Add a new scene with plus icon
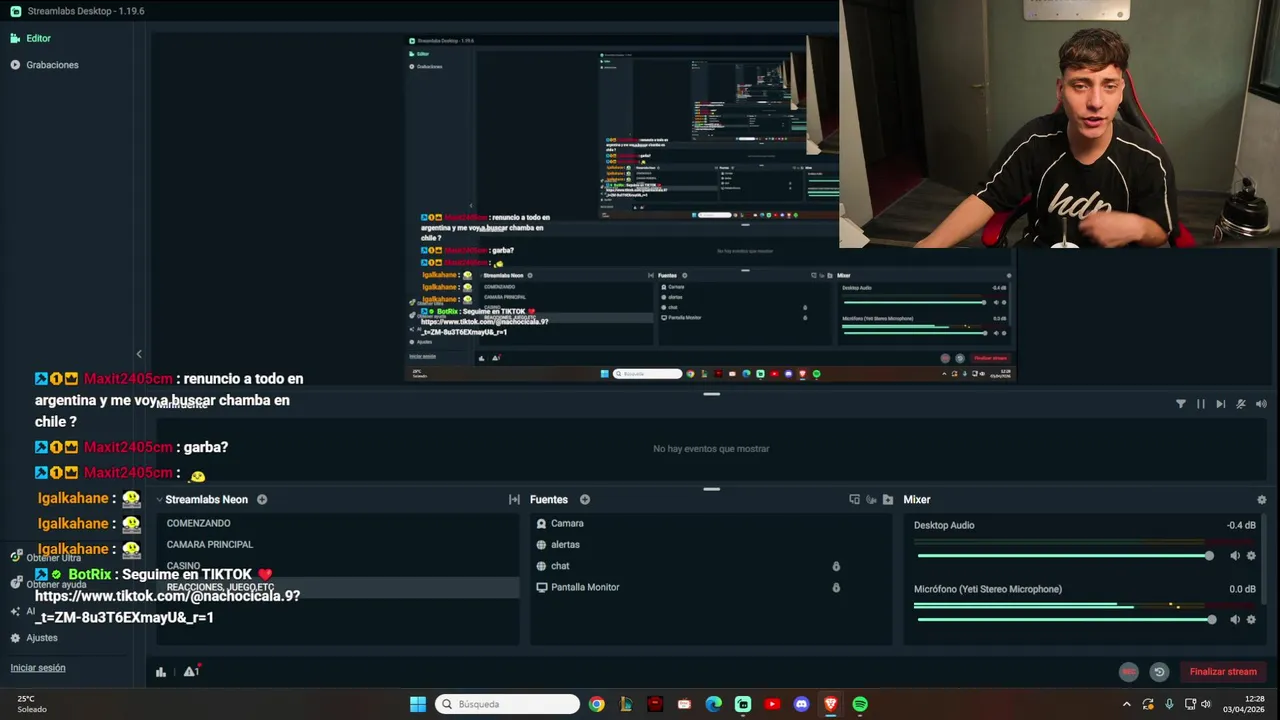The height and width of the screenshot is (720, 1280). [x=262, y=500]
